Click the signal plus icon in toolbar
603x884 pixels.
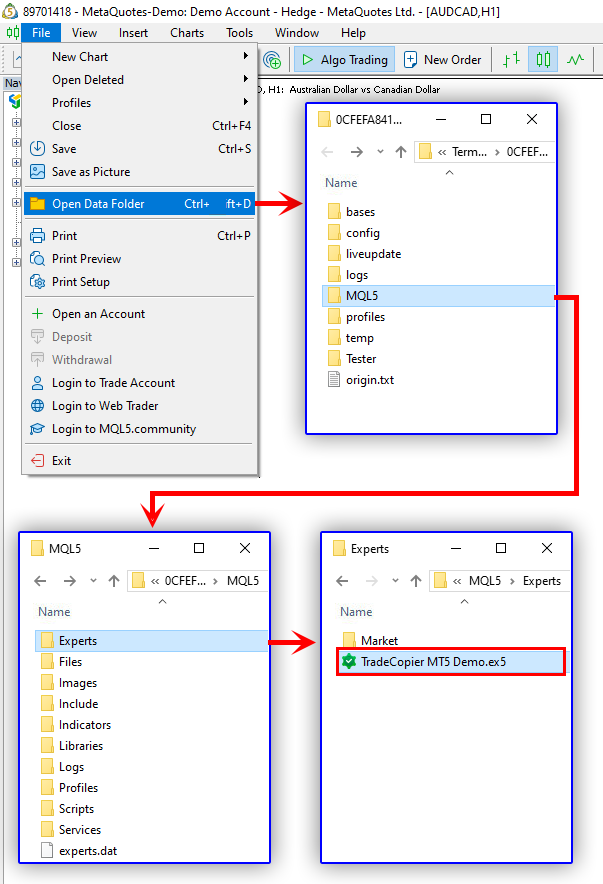click(x=272, y=59)
